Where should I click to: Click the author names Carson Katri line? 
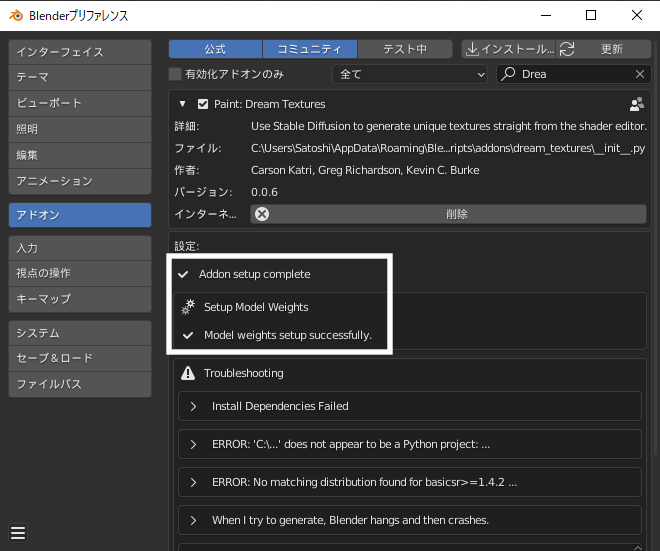click(x=365, y=170)
